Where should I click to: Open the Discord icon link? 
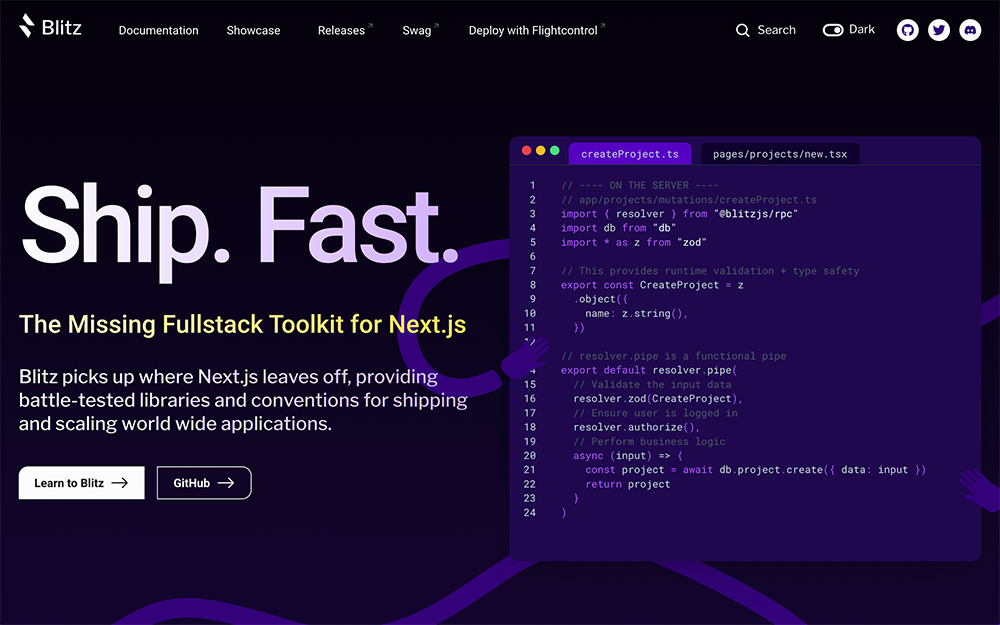pos(970,30)
